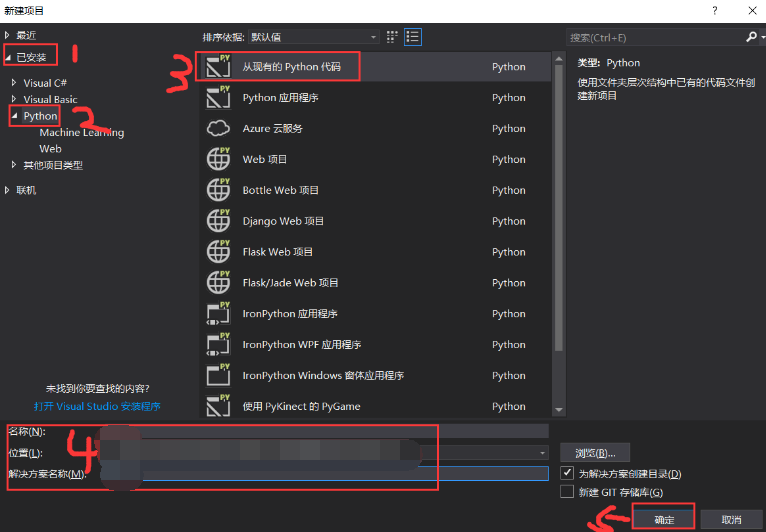This screenshot has width=766, height=532.
Task: Select the Machine Learning tree item
Action: point(82,132)
